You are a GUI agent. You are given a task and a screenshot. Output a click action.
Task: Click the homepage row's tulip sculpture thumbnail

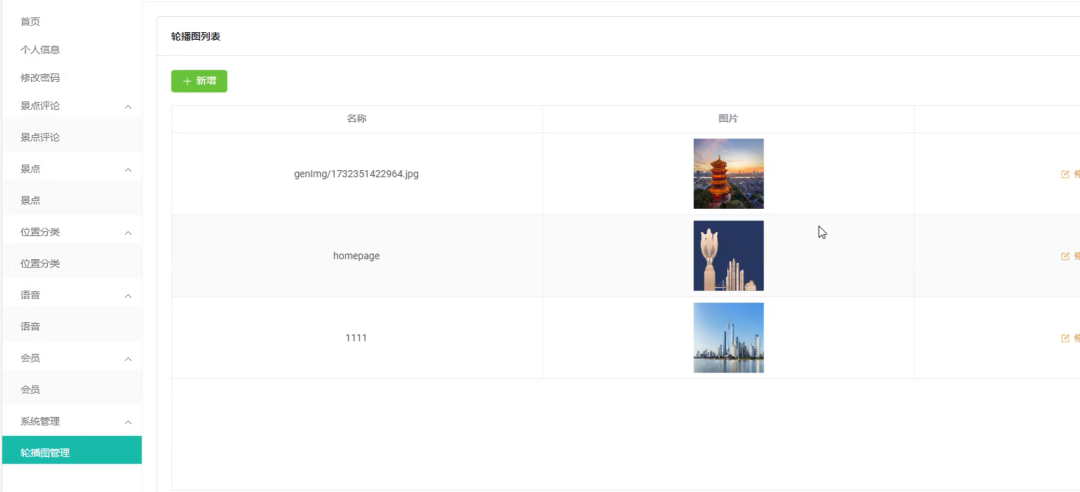(x=728, y=256)
